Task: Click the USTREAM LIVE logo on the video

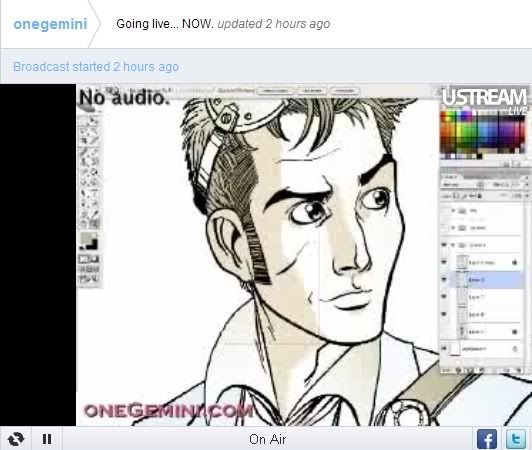Action: coord(485,101)
